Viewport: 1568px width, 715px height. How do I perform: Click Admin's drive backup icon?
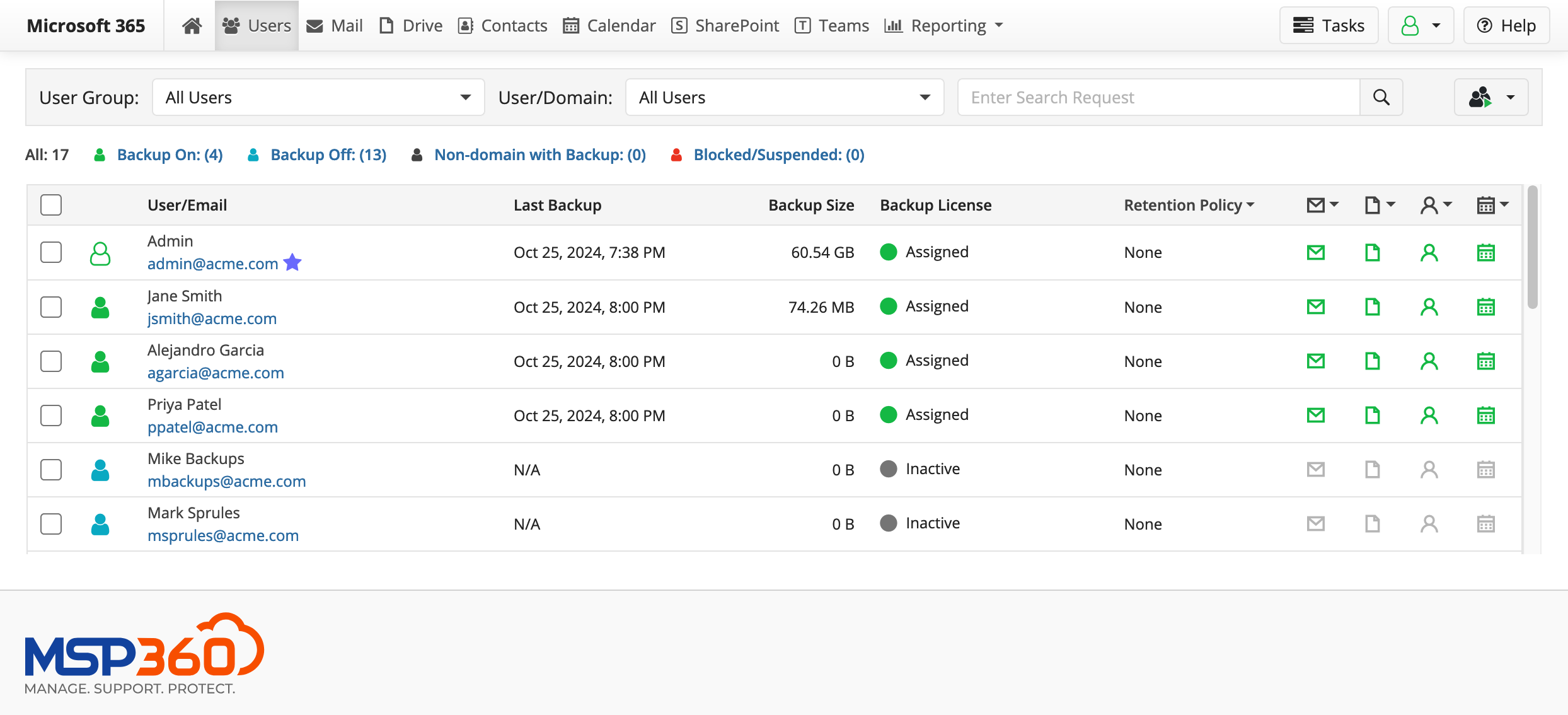pos(1372,252)
